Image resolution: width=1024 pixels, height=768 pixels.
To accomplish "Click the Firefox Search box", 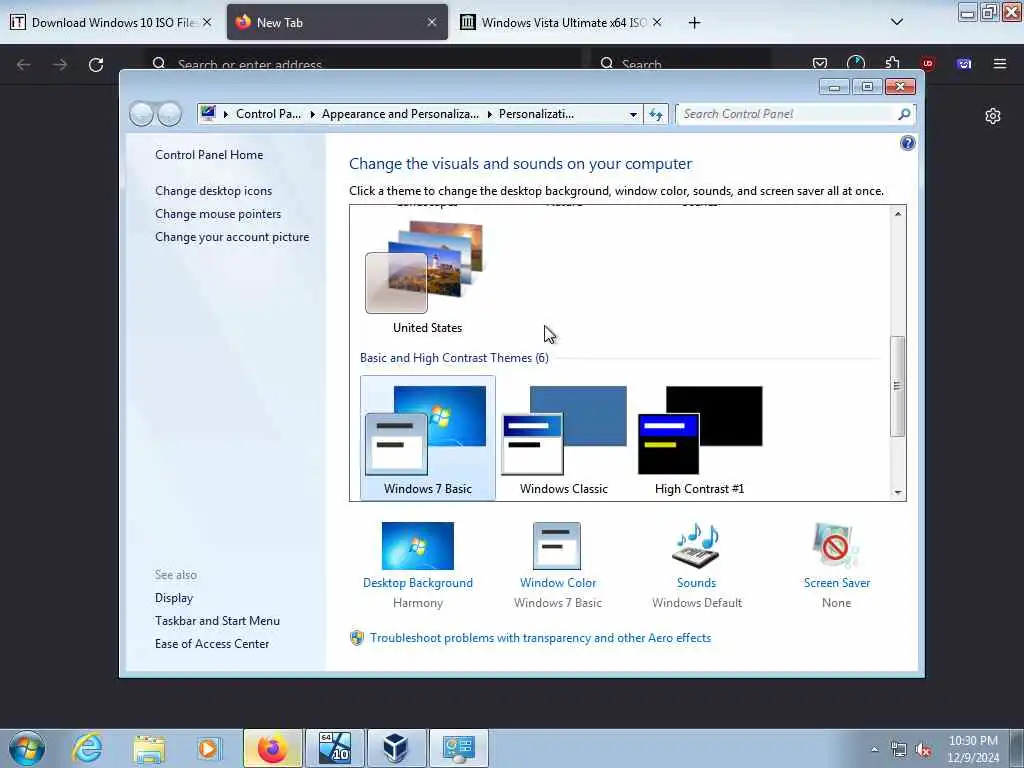I will [680, 64].
